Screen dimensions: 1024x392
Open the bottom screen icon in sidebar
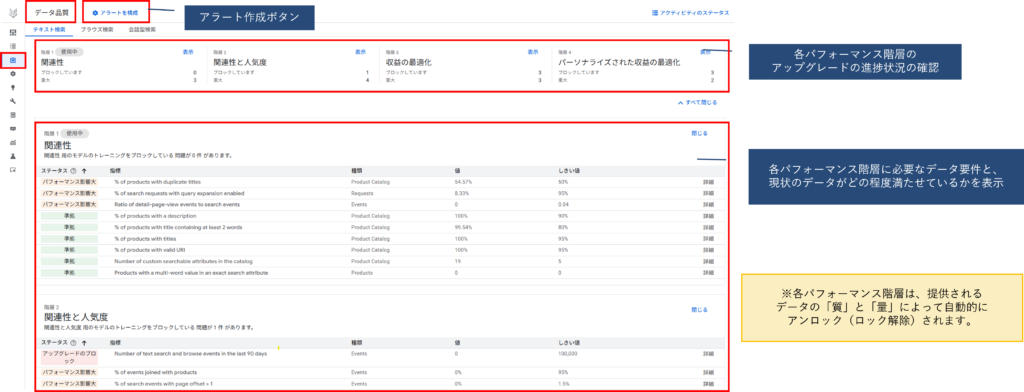click(x=13, y=170)
